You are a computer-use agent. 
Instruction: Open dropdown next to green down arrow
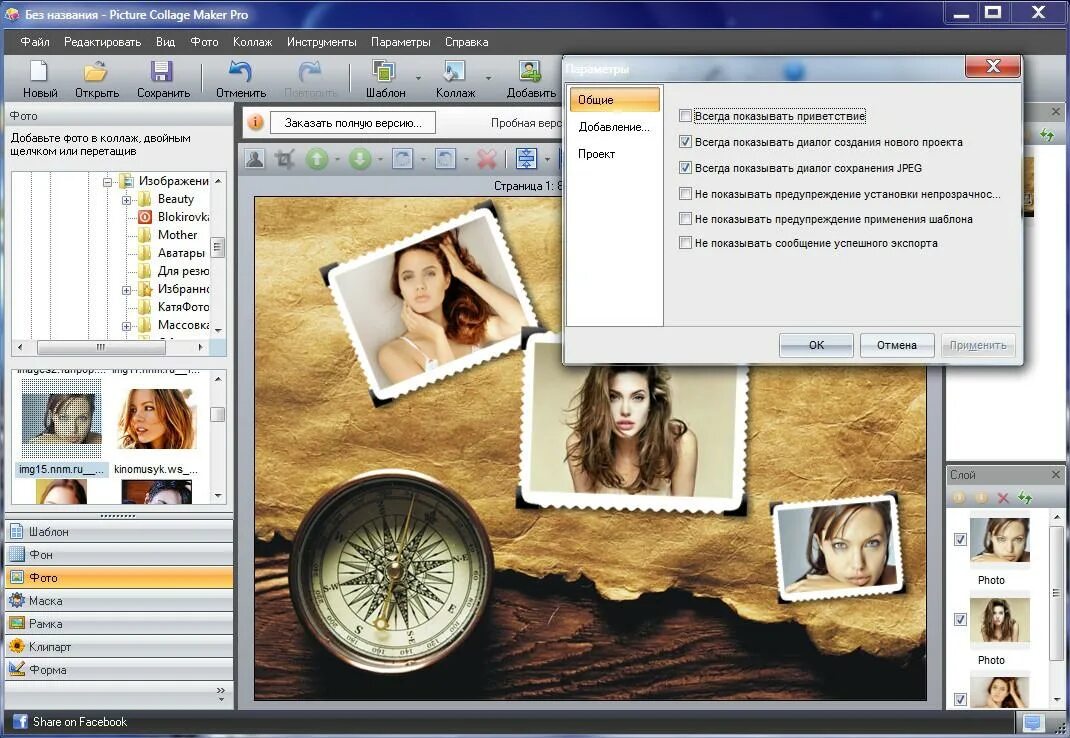(380, 160)
